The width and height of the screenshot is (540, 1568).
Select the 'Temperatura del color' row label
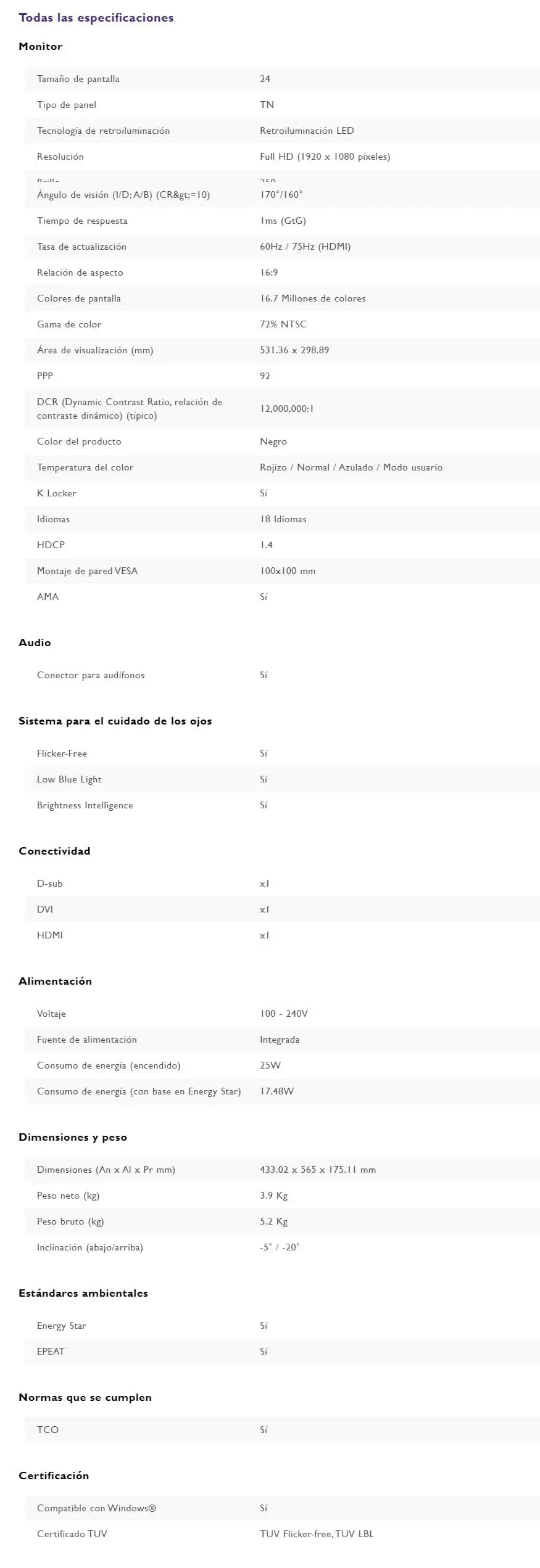(85, 467)
